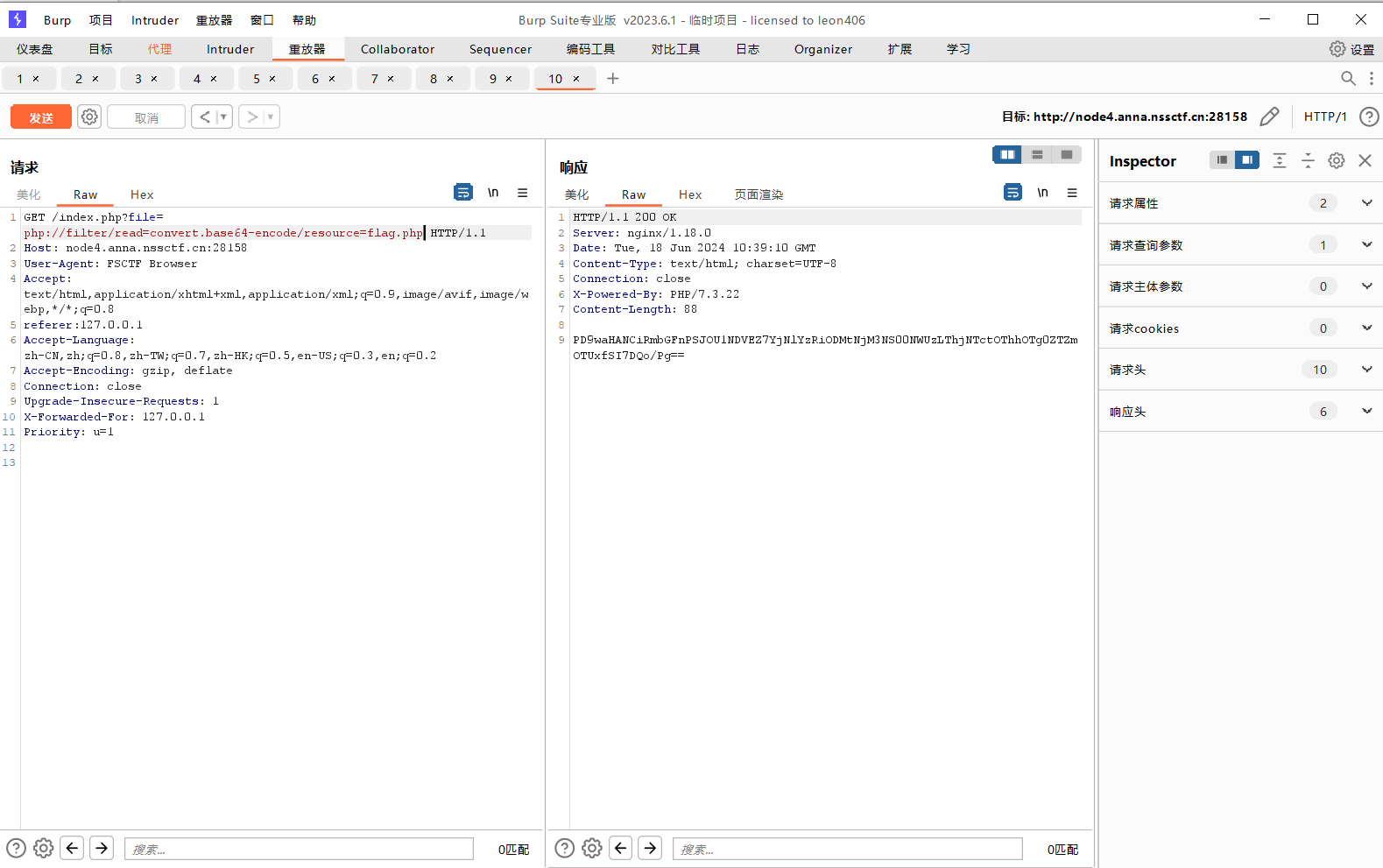Go to previous match in response search
Image resolution: width=1383 pixels, height=868 pixels.
click(621, 848)
